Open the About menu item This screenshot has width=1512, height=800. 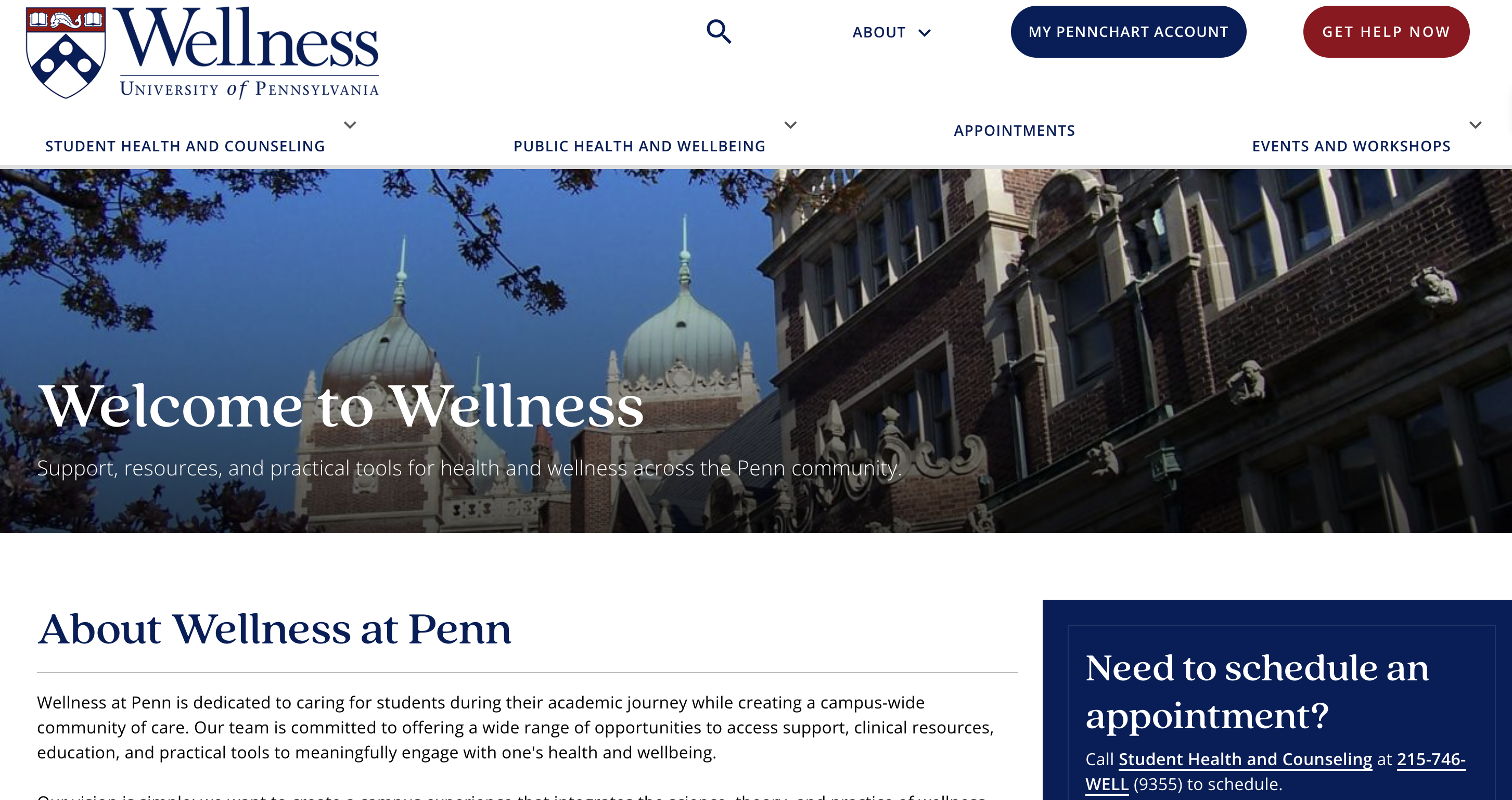click(x=879, y=32)
